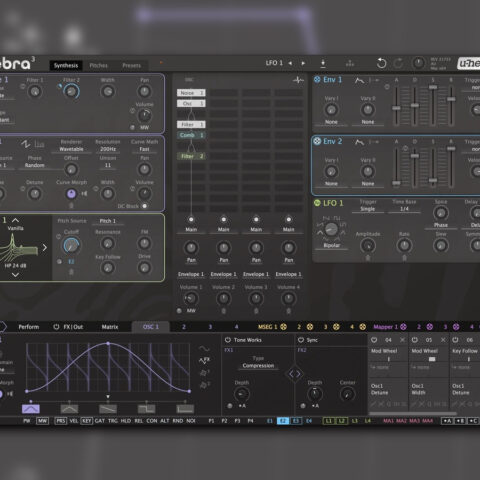Click the Mapper 1 purple module icon

[403, 327]
